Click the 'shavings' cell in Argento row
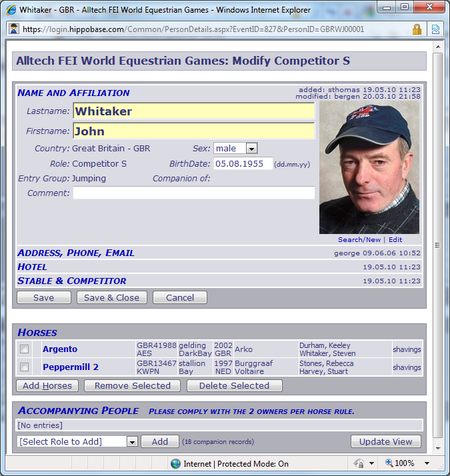The width and height of the screenshot is (450, 476). coord(407,349)
